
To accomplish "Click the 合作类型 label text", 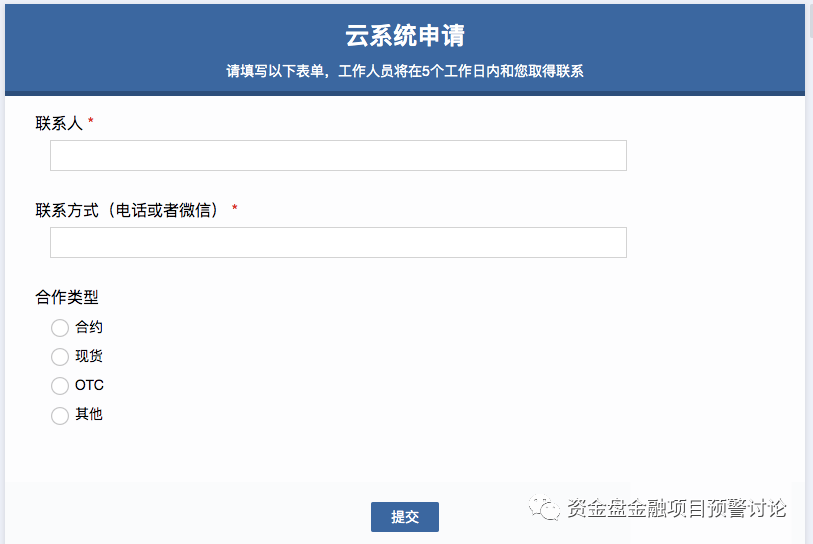I will point(67,297).
